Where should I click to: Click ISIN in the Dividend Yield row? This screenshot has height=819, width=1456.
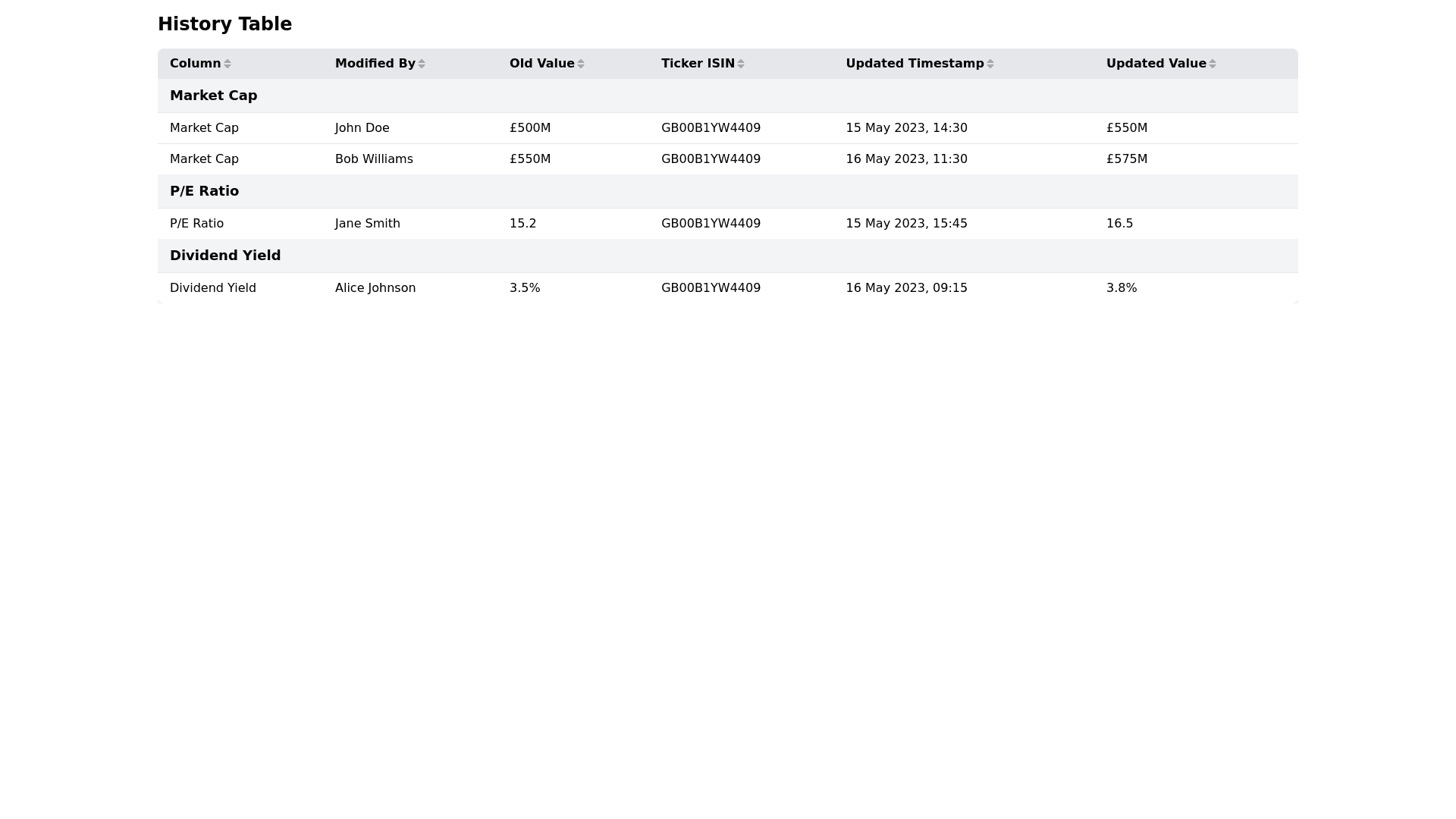point(711,288)
